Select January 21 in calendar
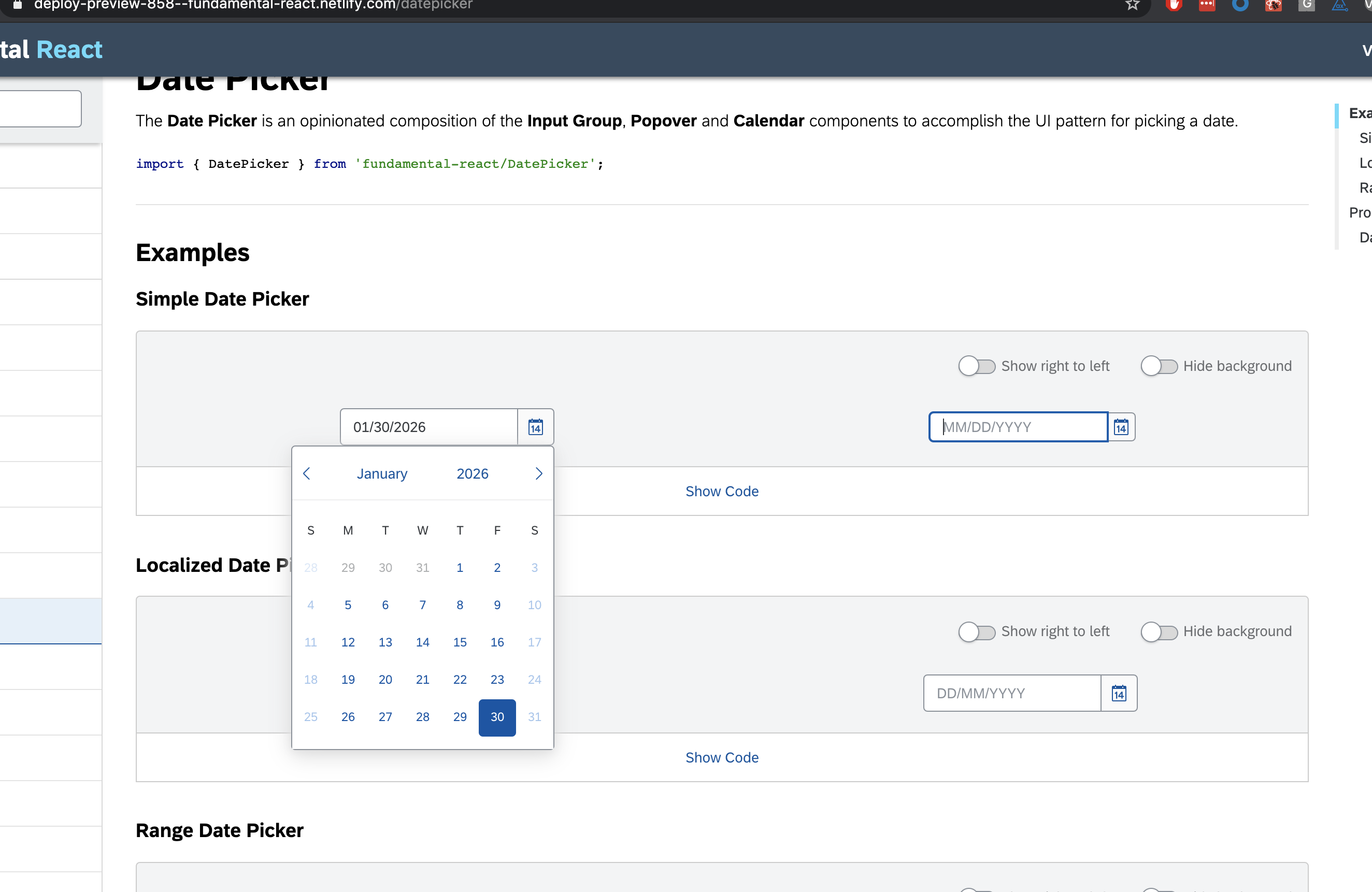 [423, 680]
